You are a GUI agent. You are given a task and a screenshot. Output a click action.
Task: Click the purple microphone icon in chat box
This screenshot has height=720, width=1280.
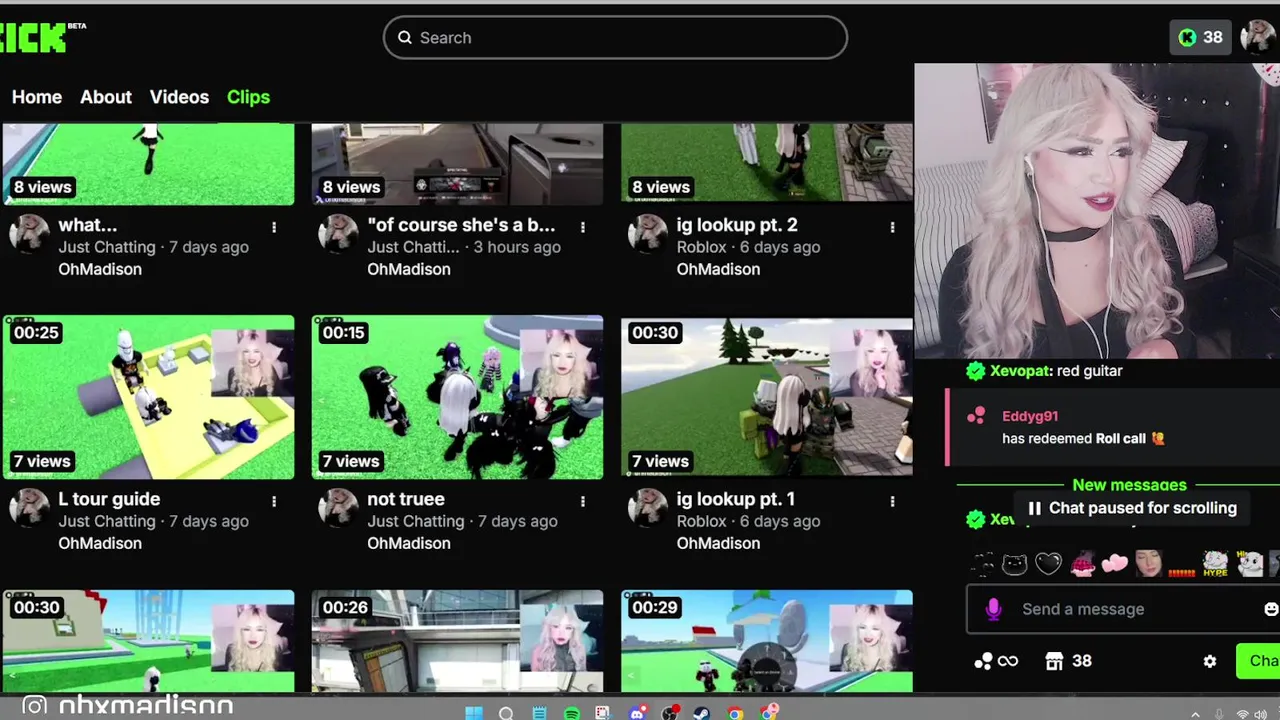[x=993, y=609]
